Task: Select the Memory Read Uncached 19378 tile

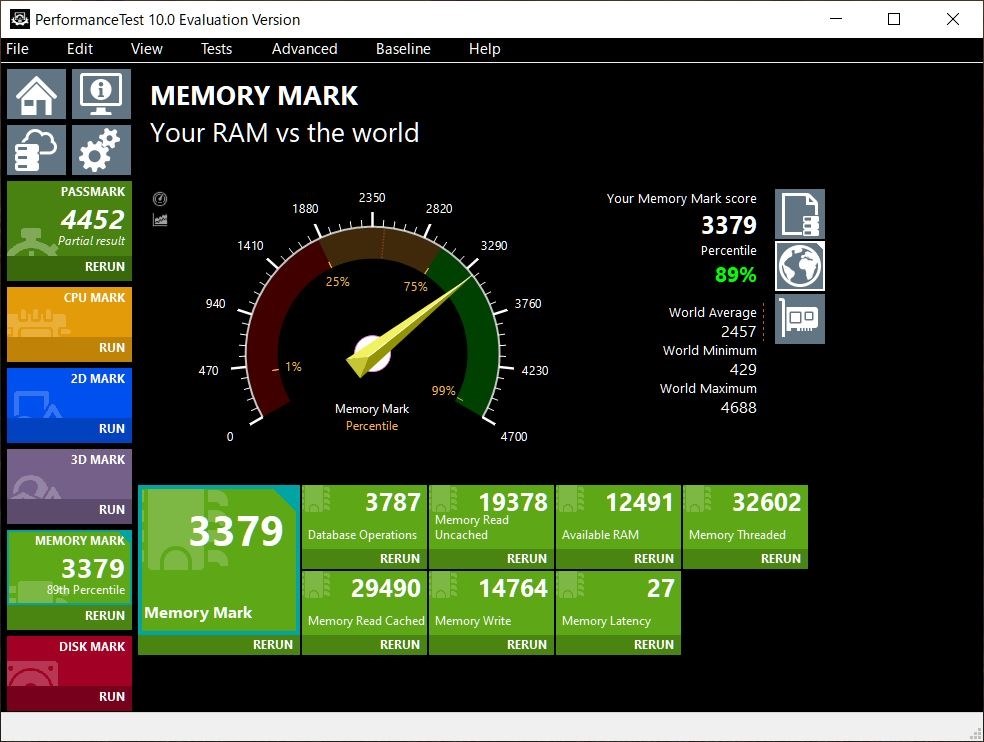Action: click(491, 517)
